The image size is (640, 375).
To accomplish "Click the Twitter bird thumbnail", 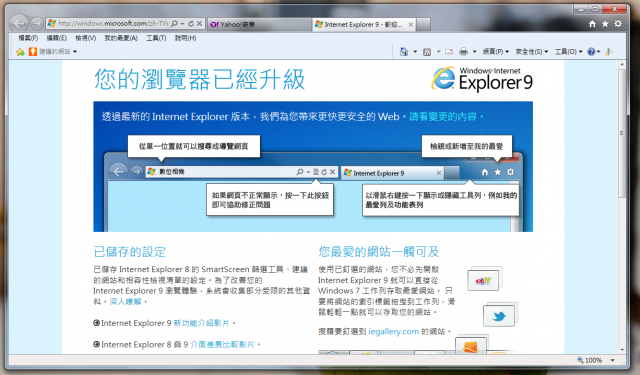I will coord(500,315).
